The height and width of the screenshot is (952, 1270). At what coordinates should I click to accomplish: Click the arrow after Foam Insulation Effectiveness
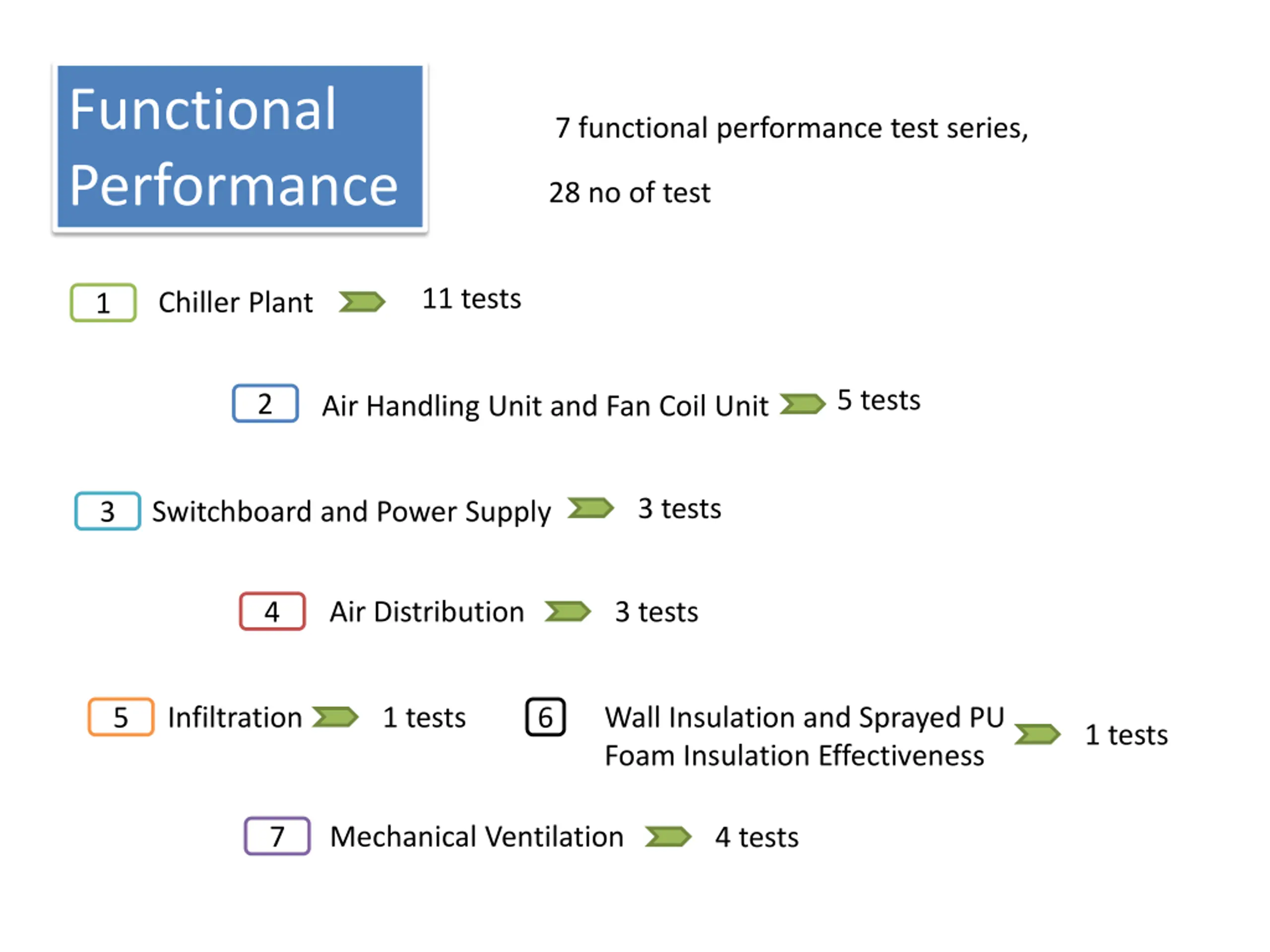tap(1037, 734)
